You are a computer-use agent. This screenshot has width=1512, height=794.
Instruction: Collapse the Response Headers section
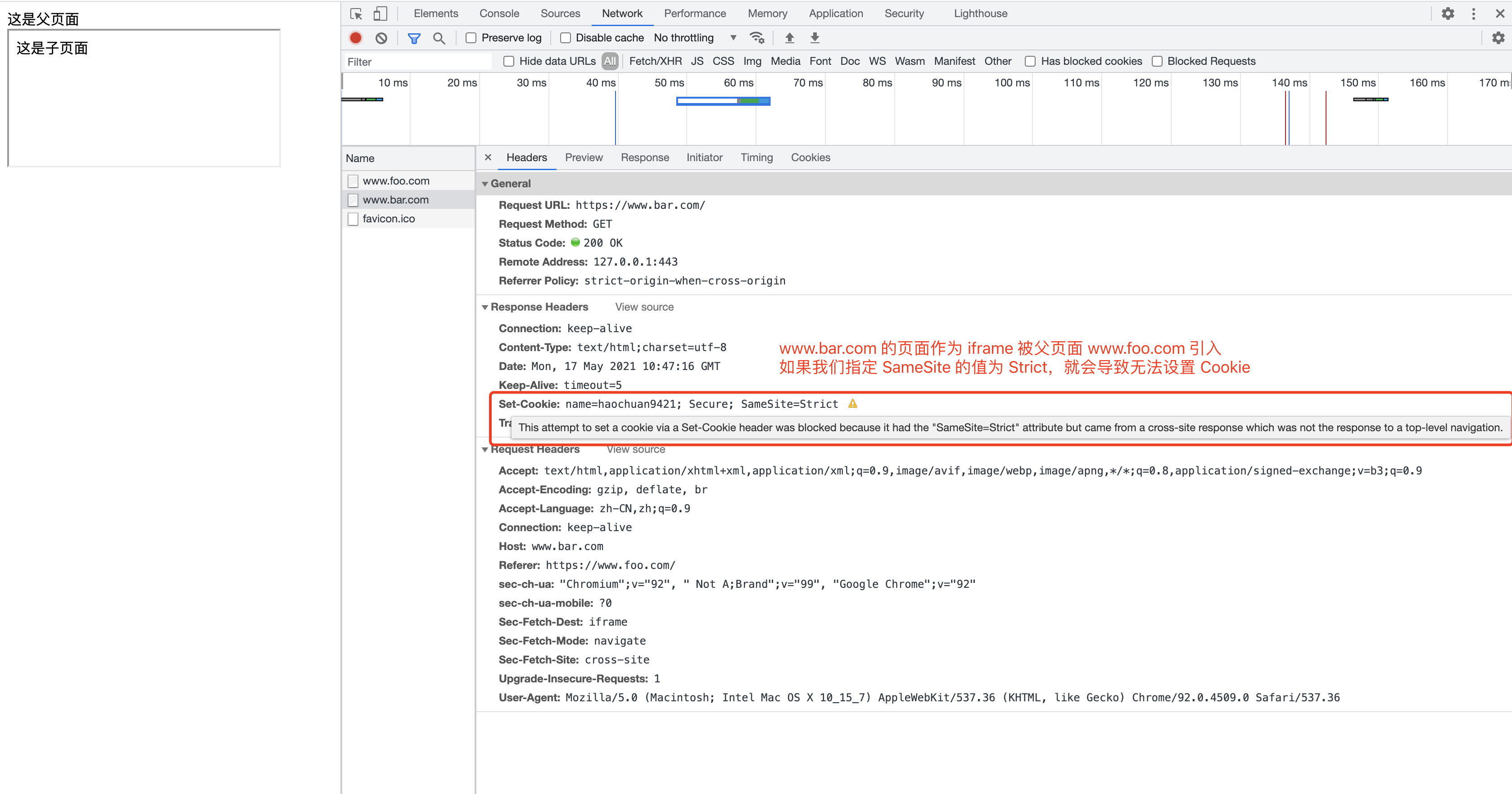pos(485,307)
